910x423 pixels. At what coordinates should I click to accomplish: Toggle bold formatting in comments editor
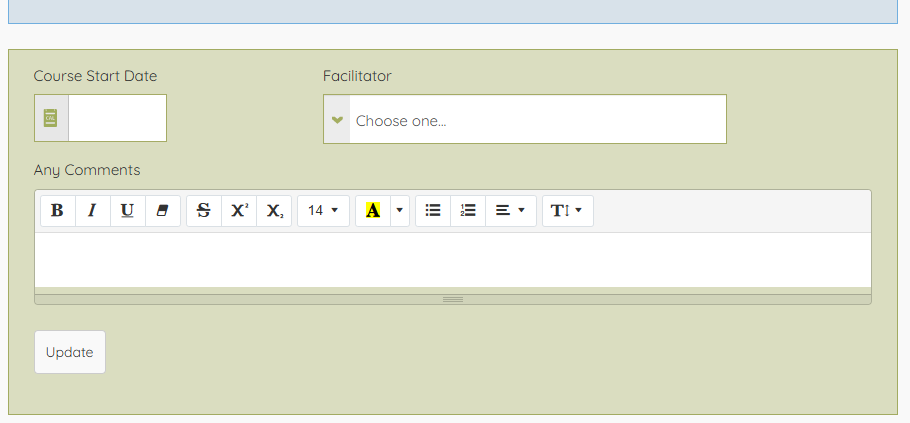pyautogui.click(x=57, y=211)
